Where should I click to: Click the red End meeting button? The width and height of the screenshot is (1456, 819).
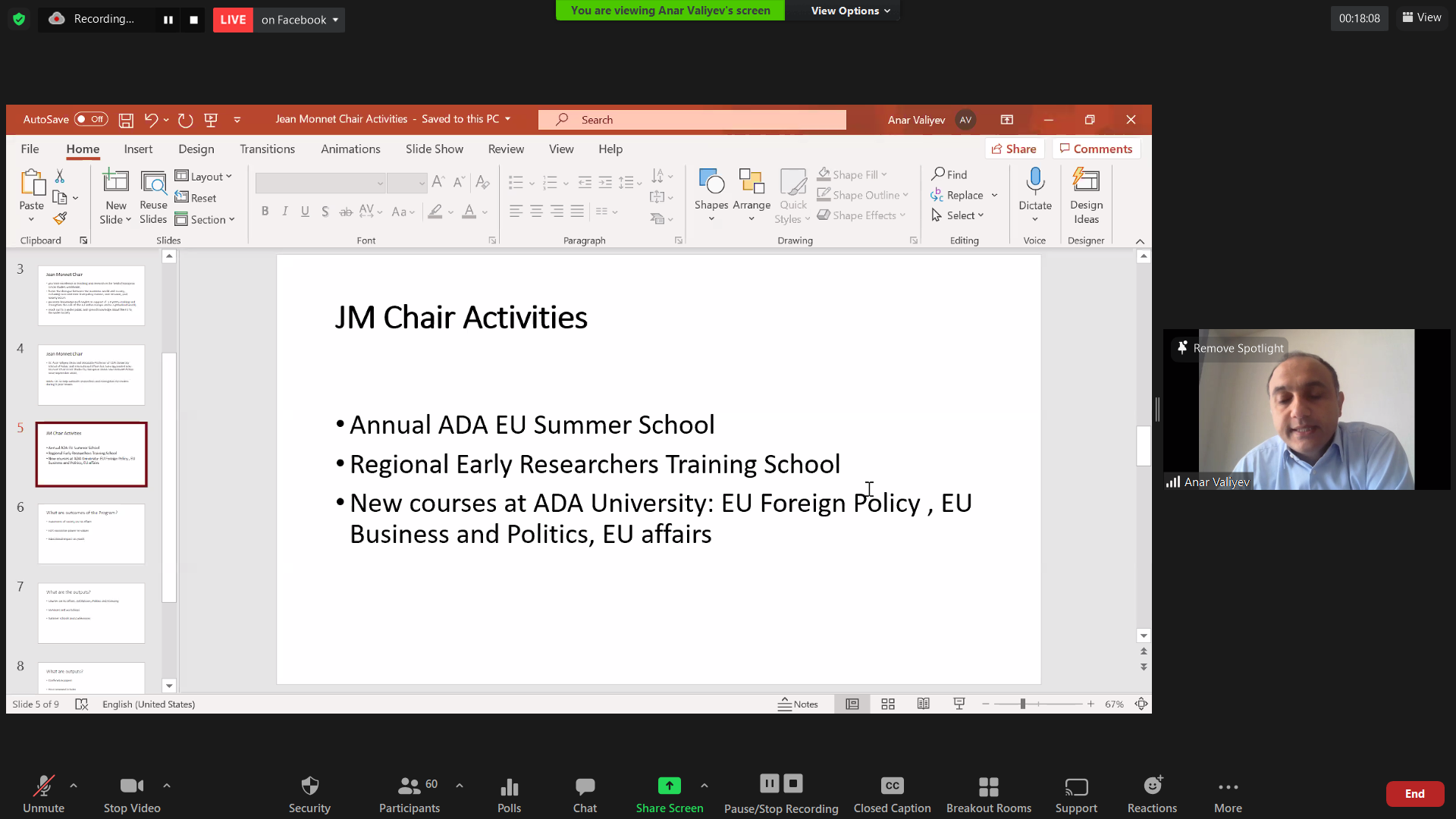[x=1414, y=794]
